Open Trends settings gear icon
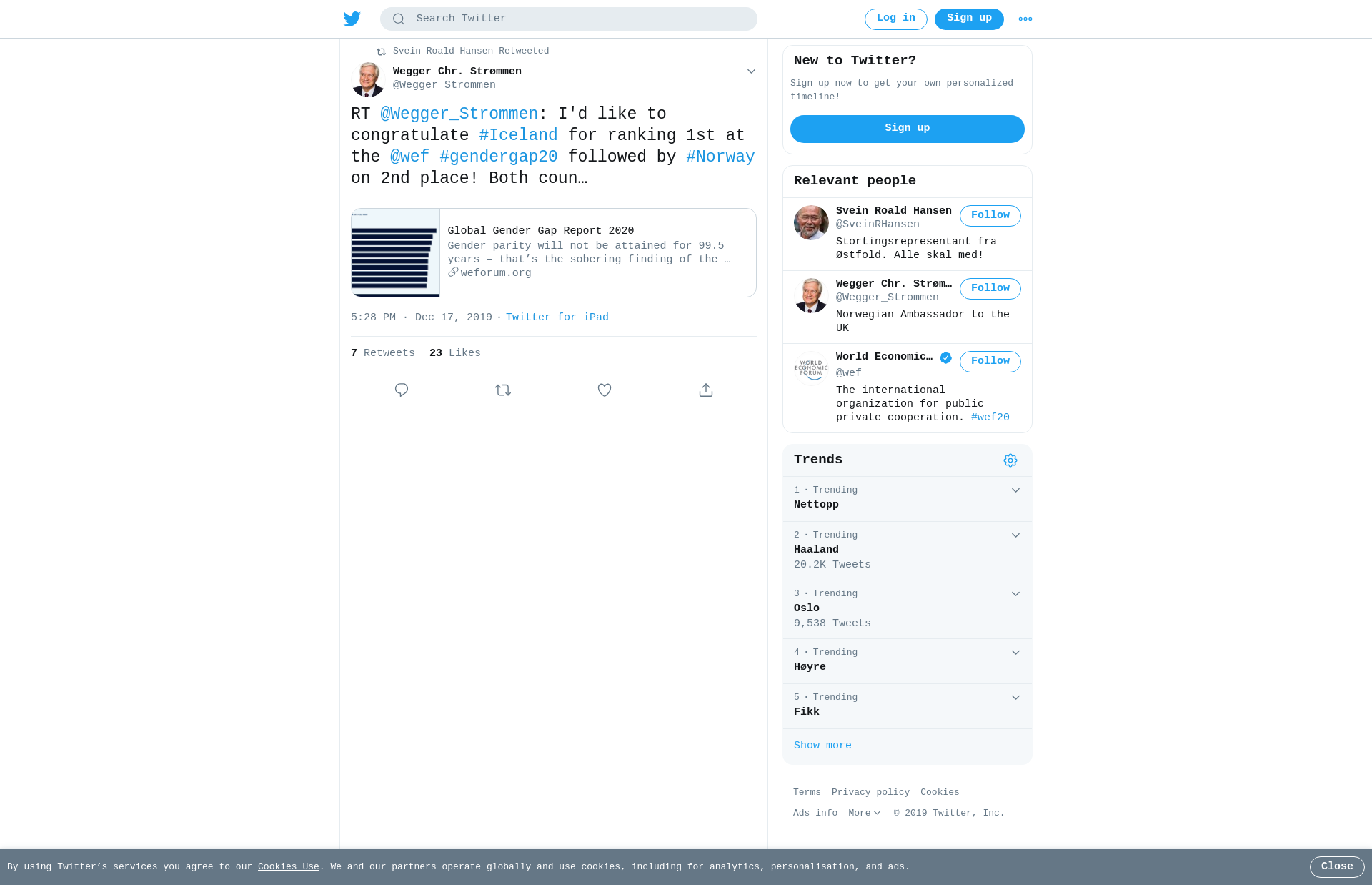Screen dimensions: 1372x885 click(1010, 460)
